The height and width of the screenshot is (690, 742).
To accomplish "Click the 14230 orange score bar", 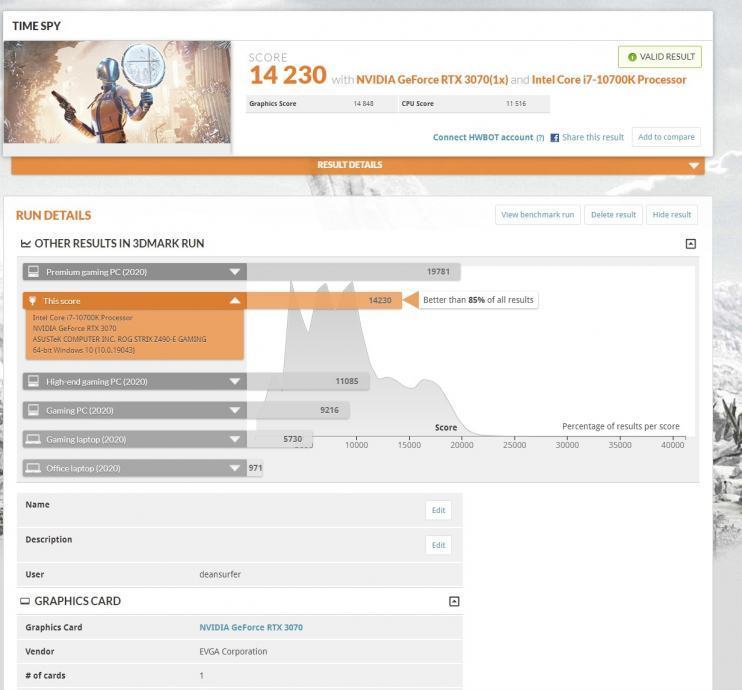I will pyautogui.click(x=324, y=301).
